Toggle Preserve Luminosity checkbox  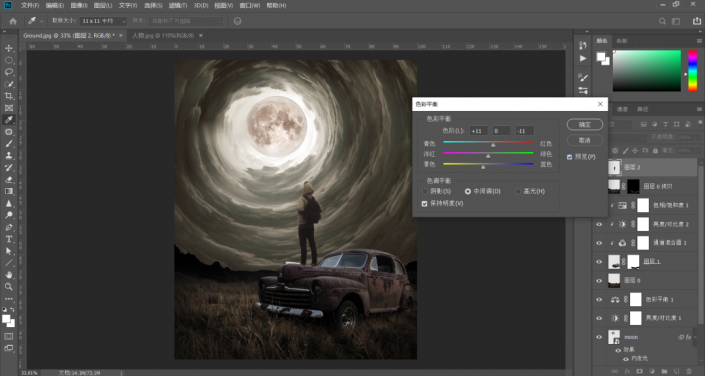tap(424, 204)
